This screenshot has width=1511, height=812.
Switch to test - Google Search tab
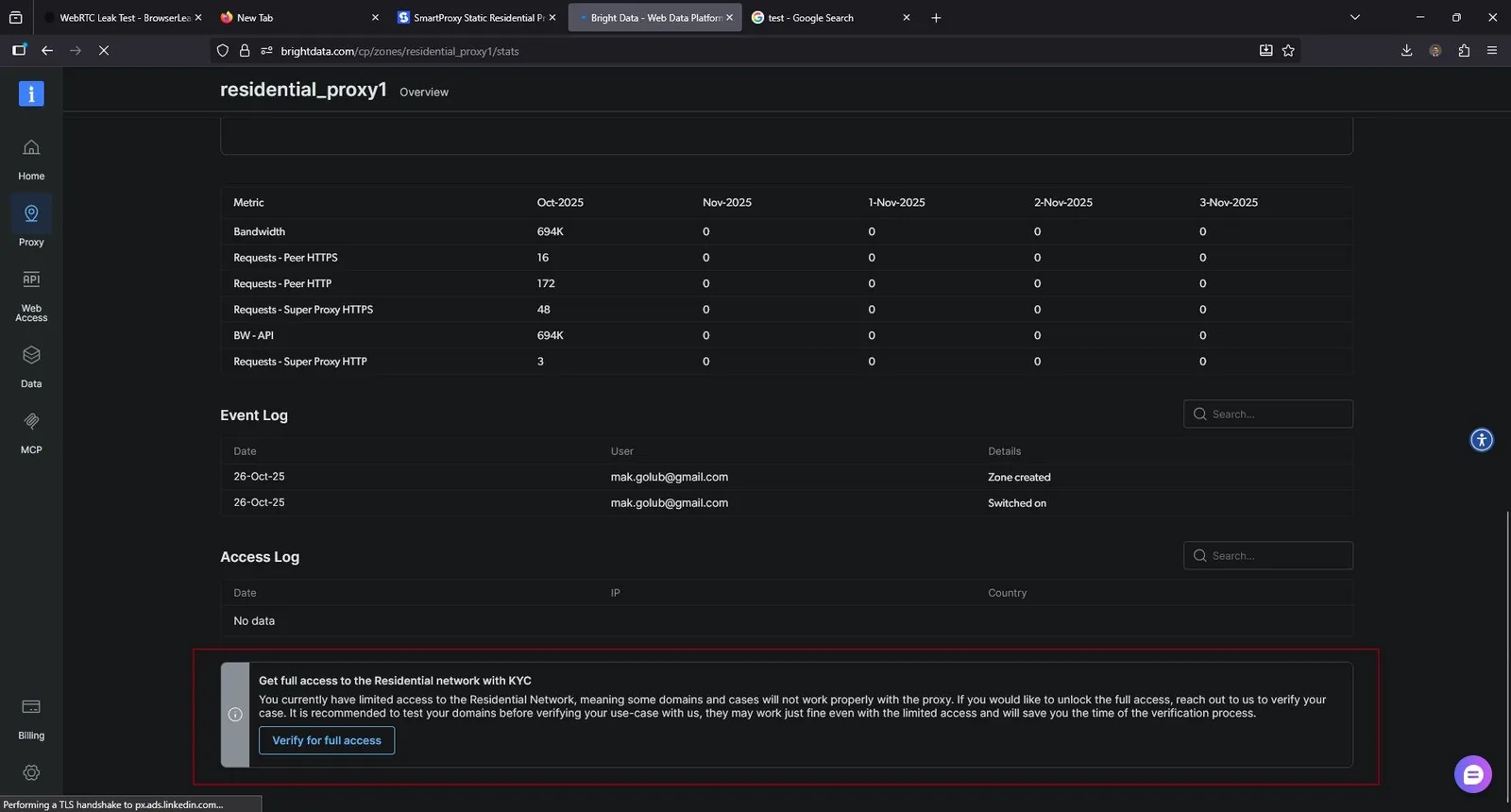(x=830, y=18)
